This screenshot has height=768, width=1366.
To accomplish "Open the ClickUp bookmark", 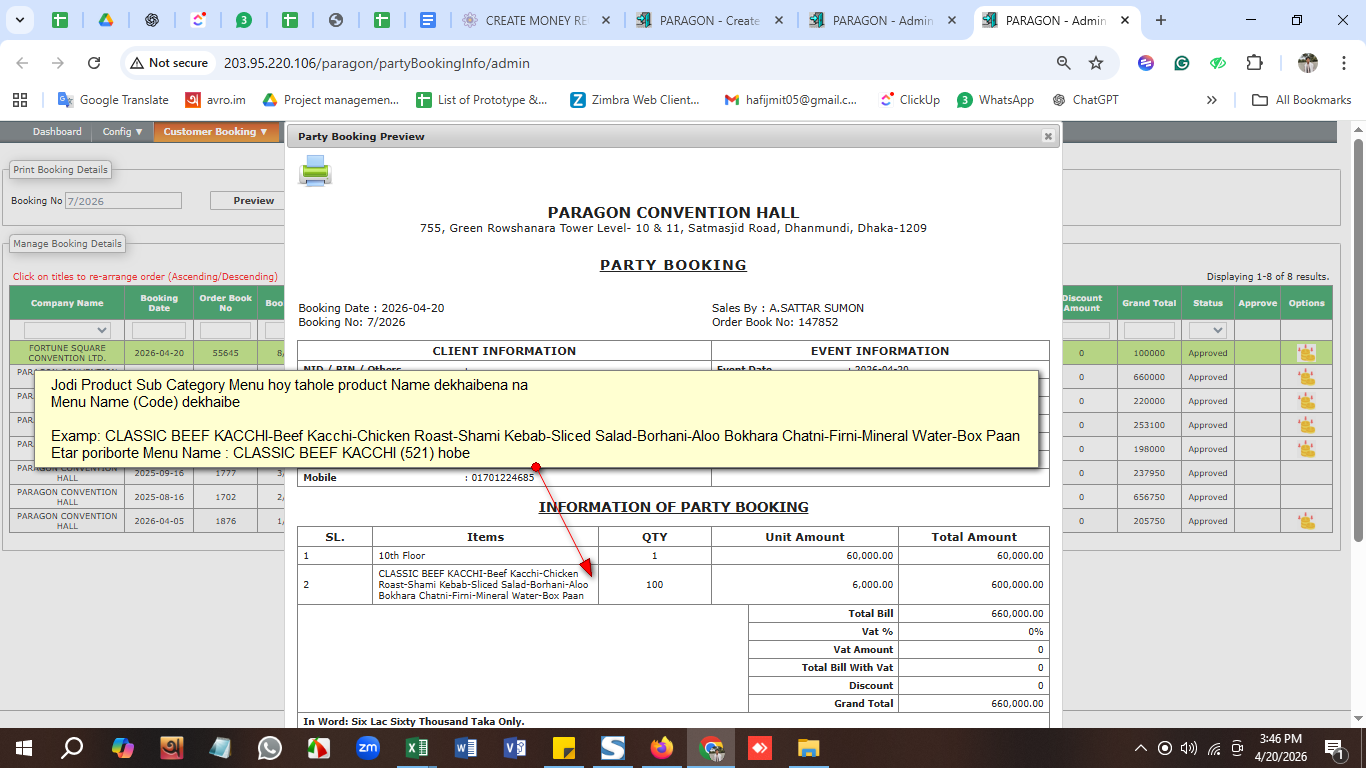I will [910, 100].
